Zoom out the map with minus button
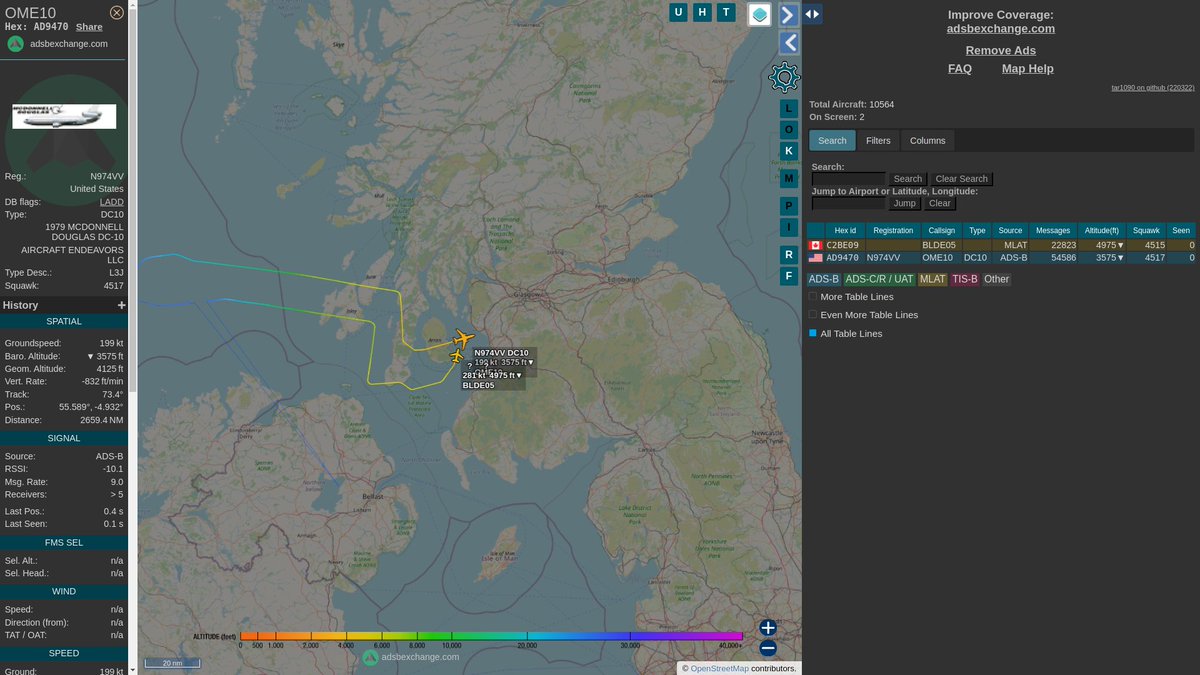Image resolution: width=1200 pixels, height=675 pixels. [x=767, y=647]
